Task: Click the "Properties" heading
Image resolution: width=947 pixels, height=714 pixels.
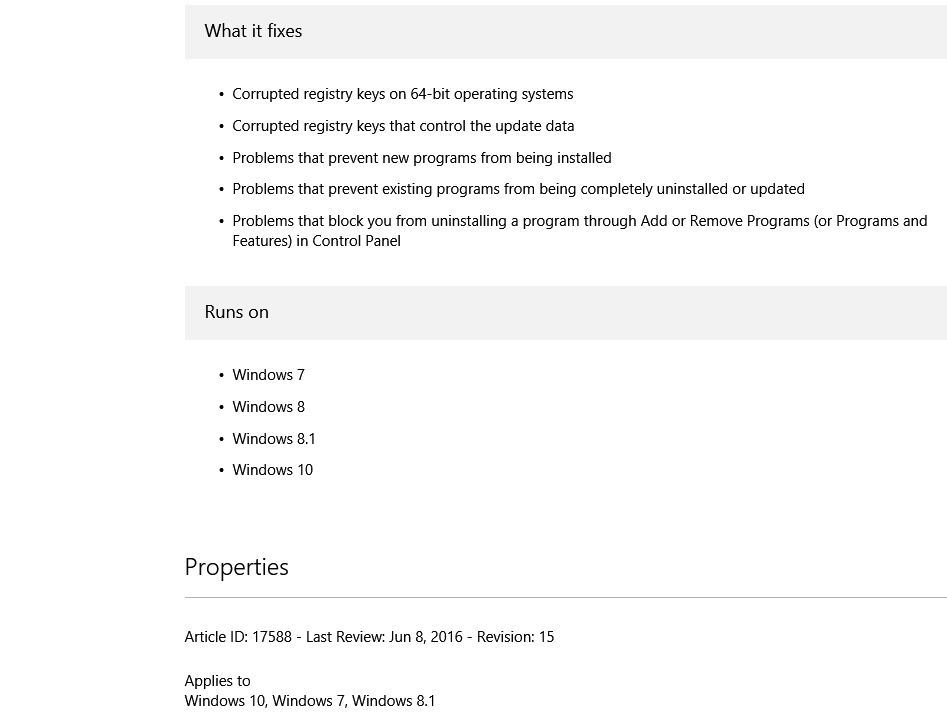Action: pyautogui.click(x=236, y=567)
